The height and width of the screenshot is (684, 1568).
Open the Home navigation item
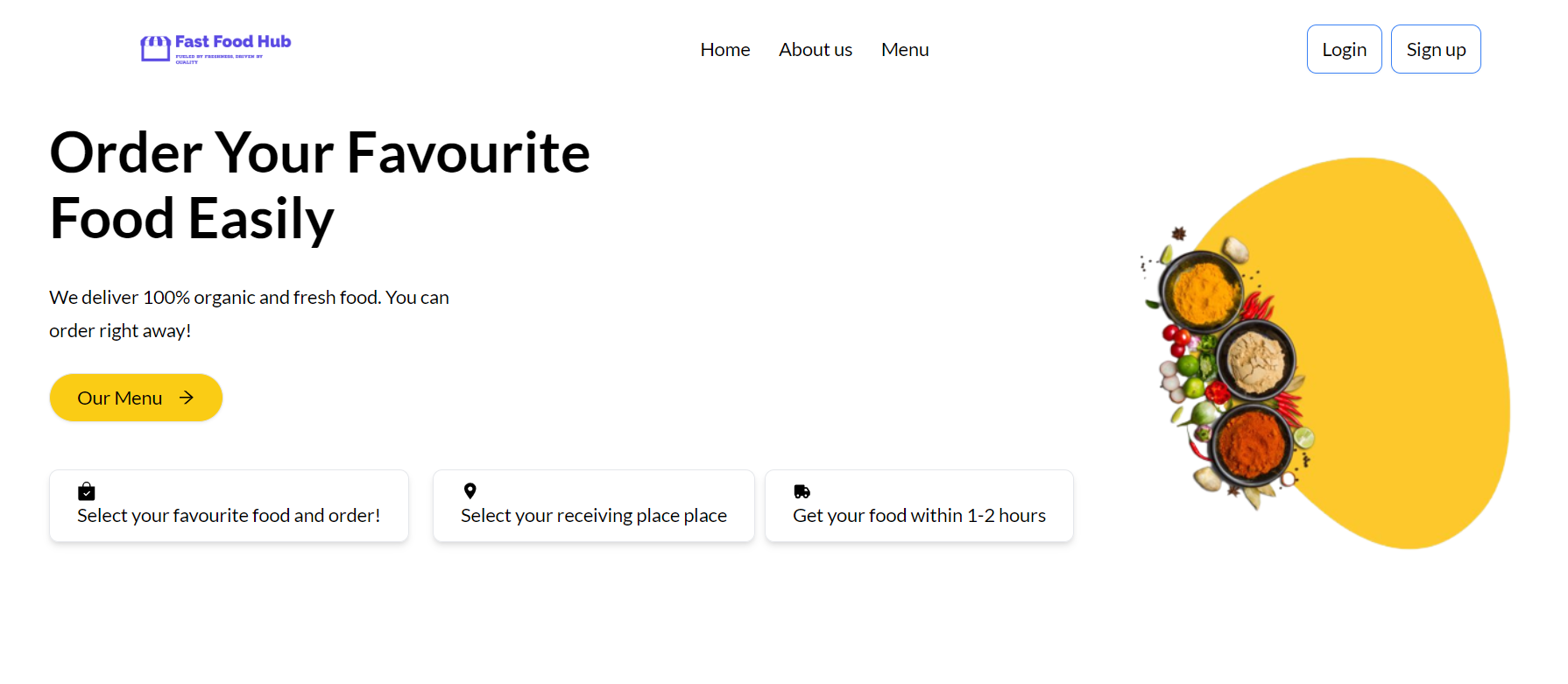(724, 49)
